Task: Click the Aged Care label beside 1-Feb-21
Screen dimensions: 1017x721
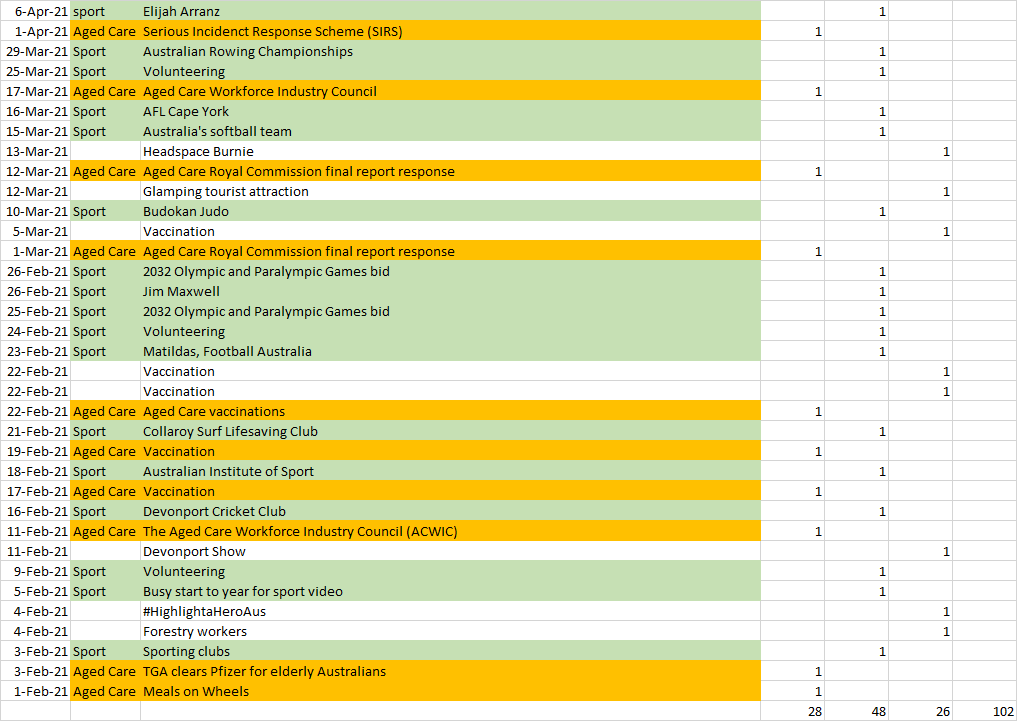Action: 105,691
